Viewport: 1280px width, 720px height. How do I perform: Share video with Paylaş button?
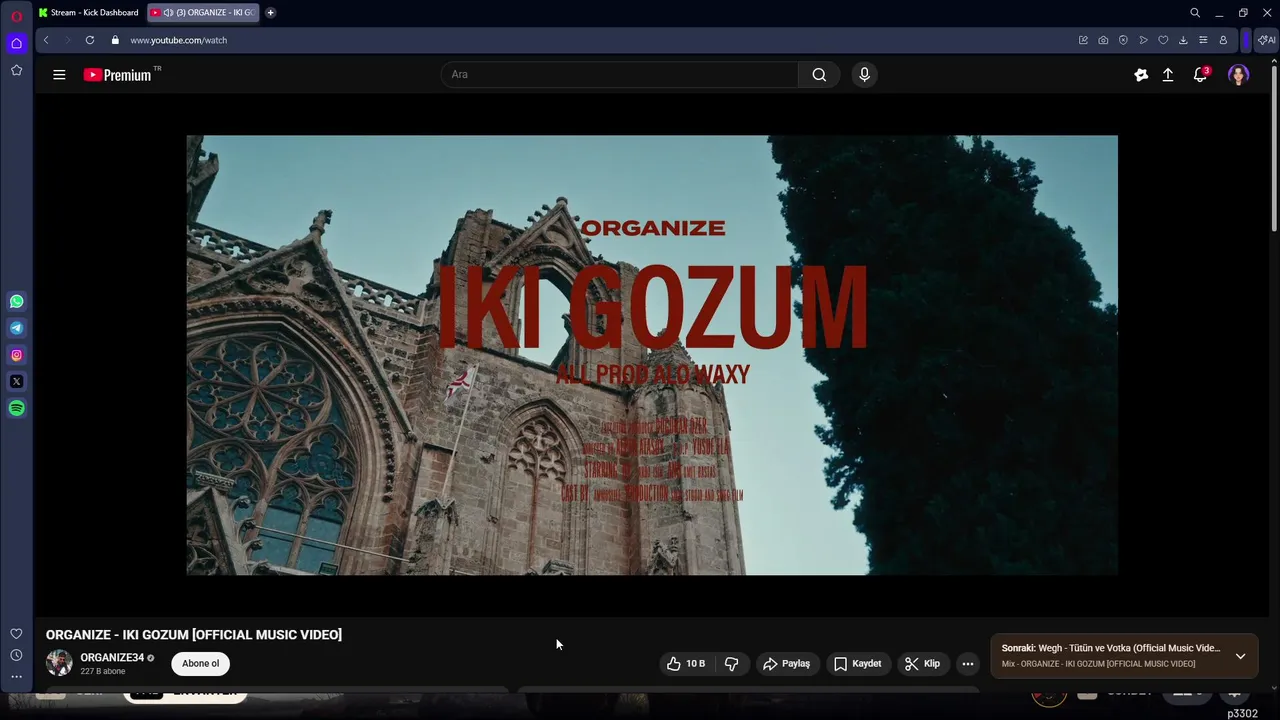click(786, 664)
